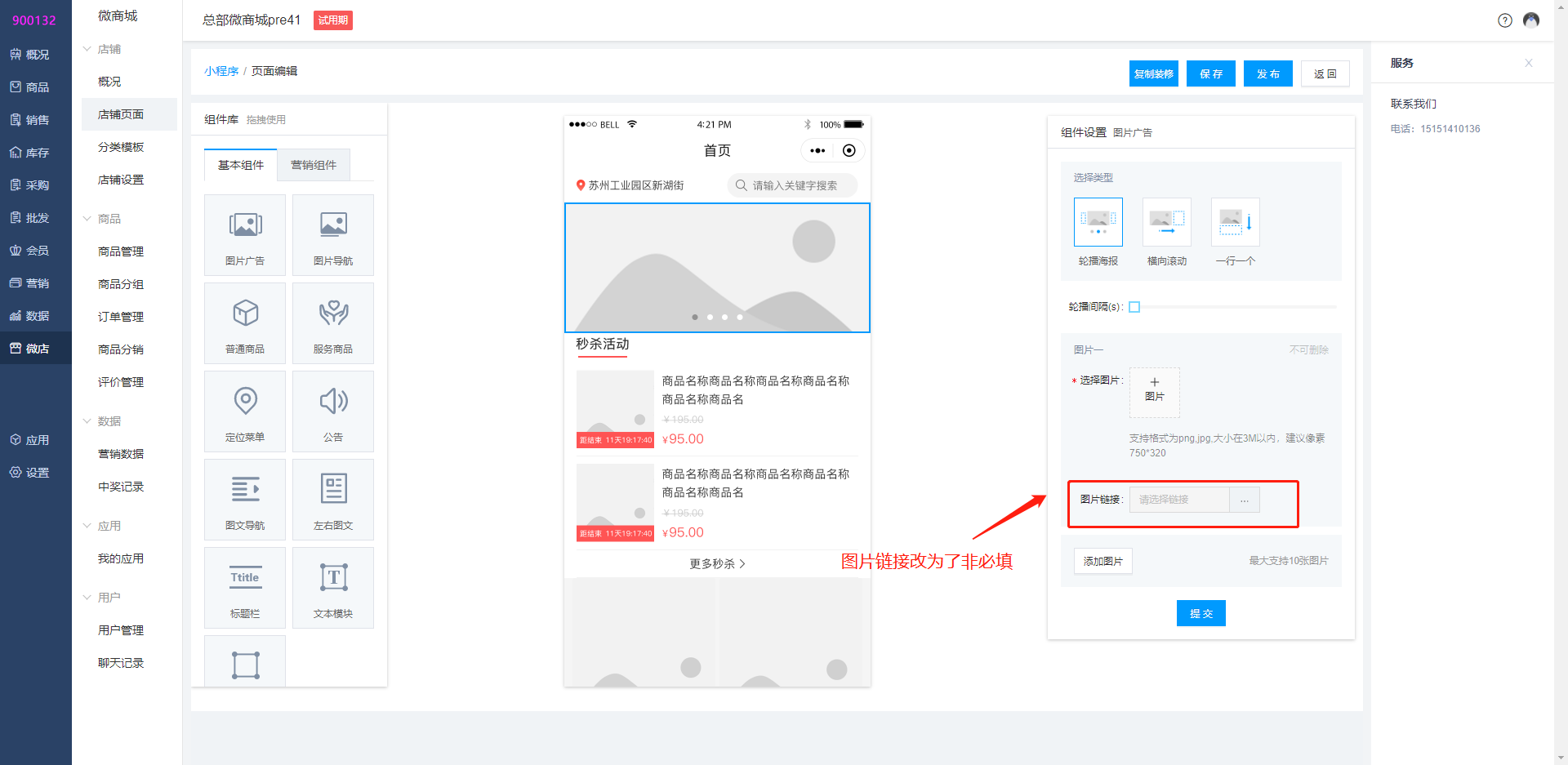
Task: Choose the 一行一个 display type
Action: 1235,222
